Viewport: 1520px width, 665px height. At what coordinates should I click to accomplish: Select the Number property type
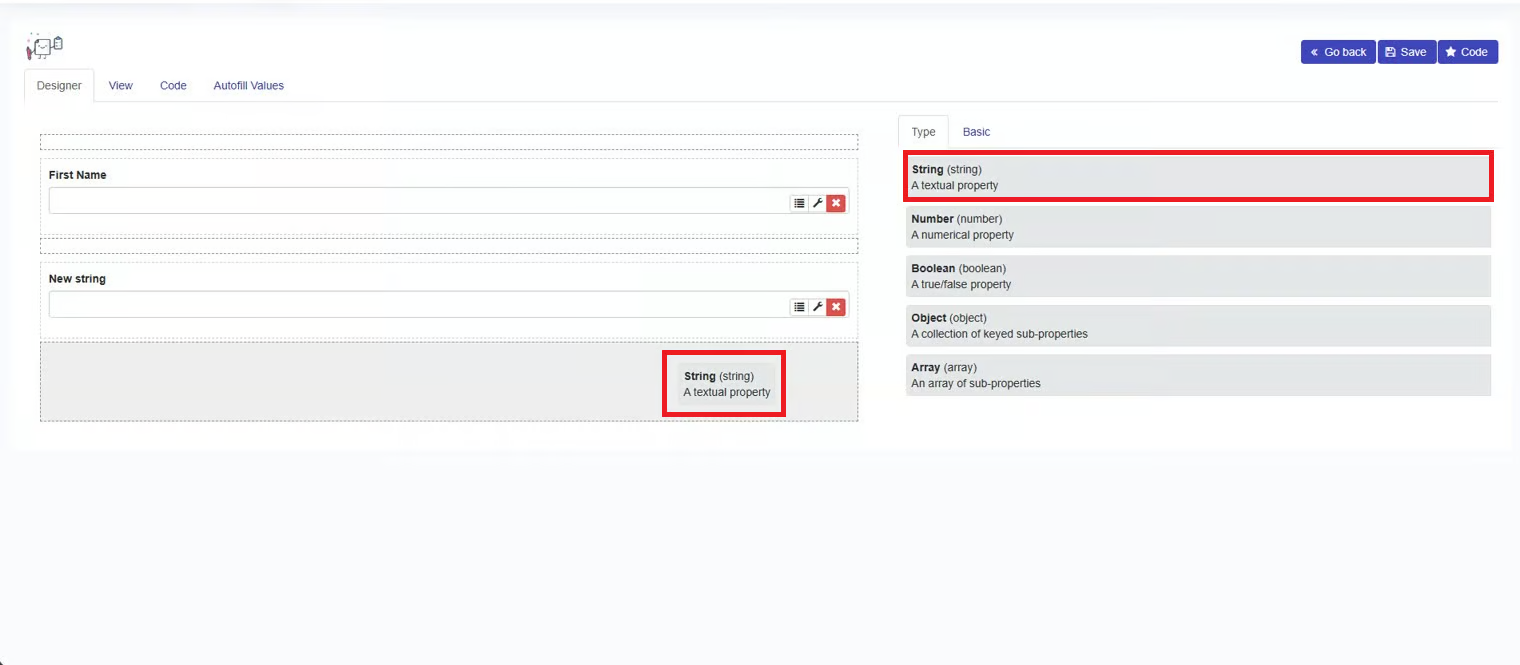pos(1198,227)
